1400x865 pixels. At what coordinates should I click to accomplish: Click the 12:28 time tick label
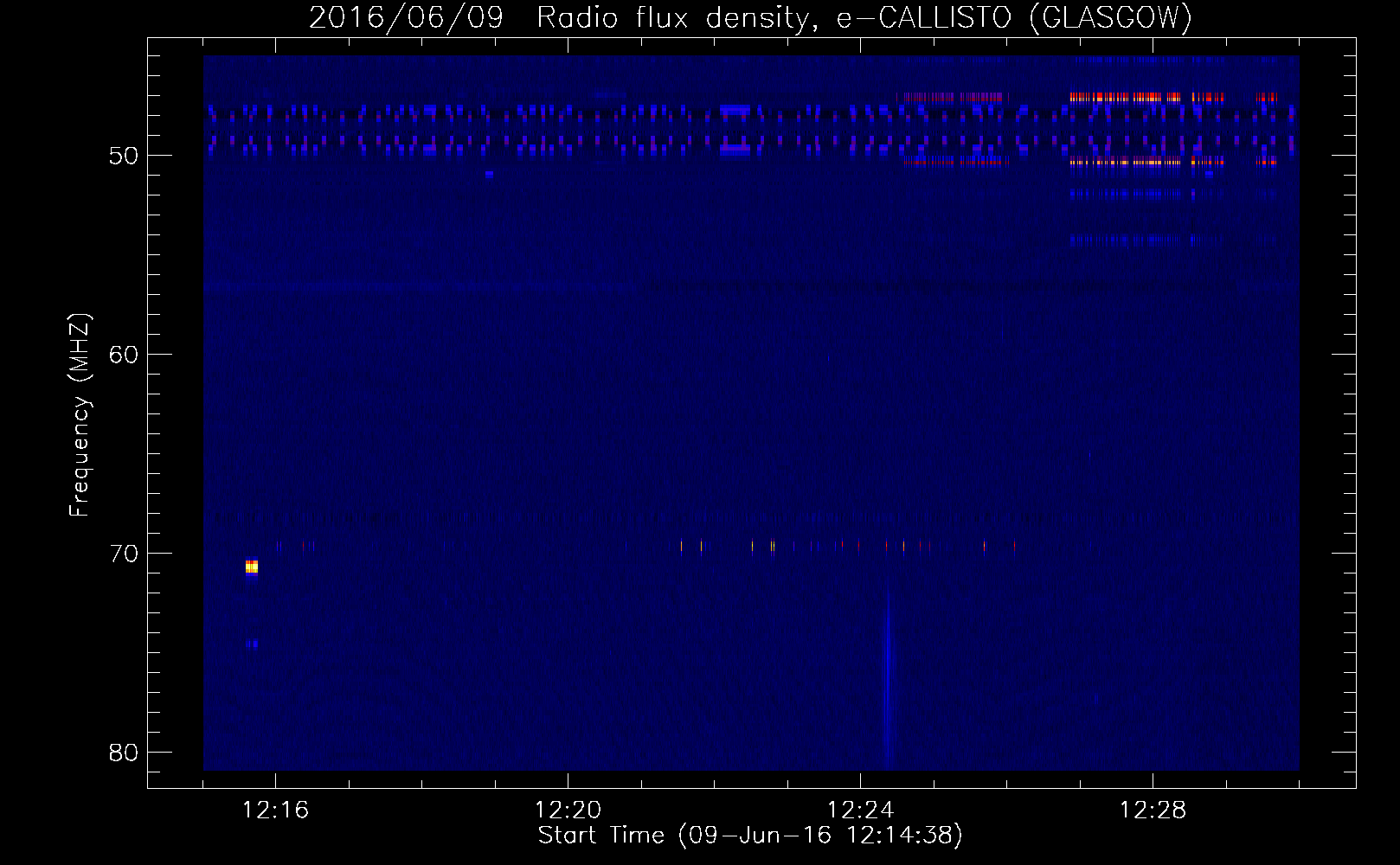(x=1153, y=811)
